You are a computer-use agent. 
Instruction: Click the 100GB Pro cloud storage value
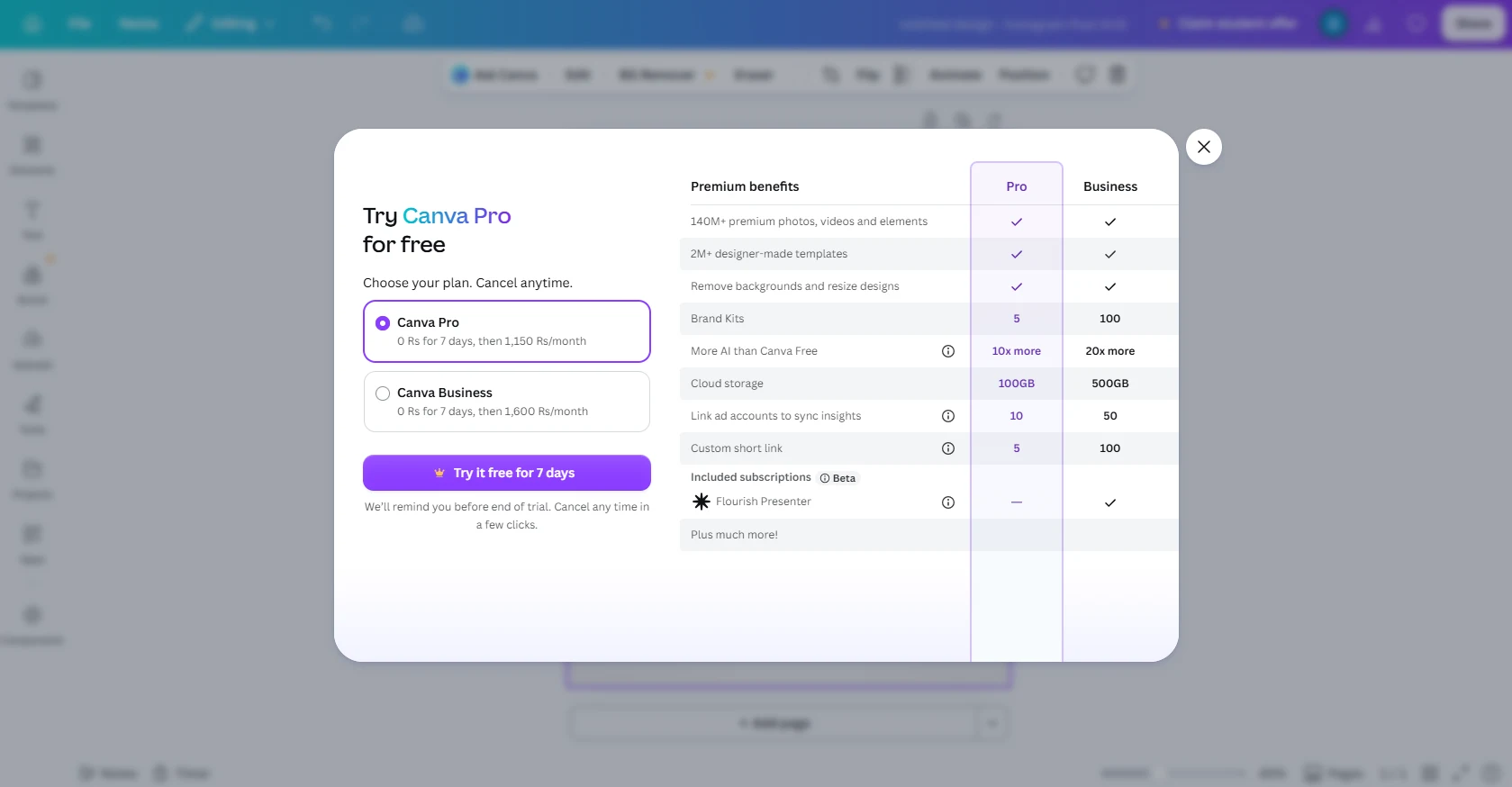pyautogui.click(x=1017, y=384)
